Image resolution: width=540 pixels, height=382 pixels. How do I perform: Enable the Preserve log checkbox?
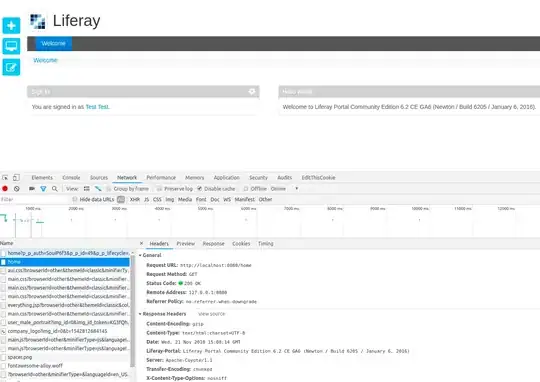[159, 189]
